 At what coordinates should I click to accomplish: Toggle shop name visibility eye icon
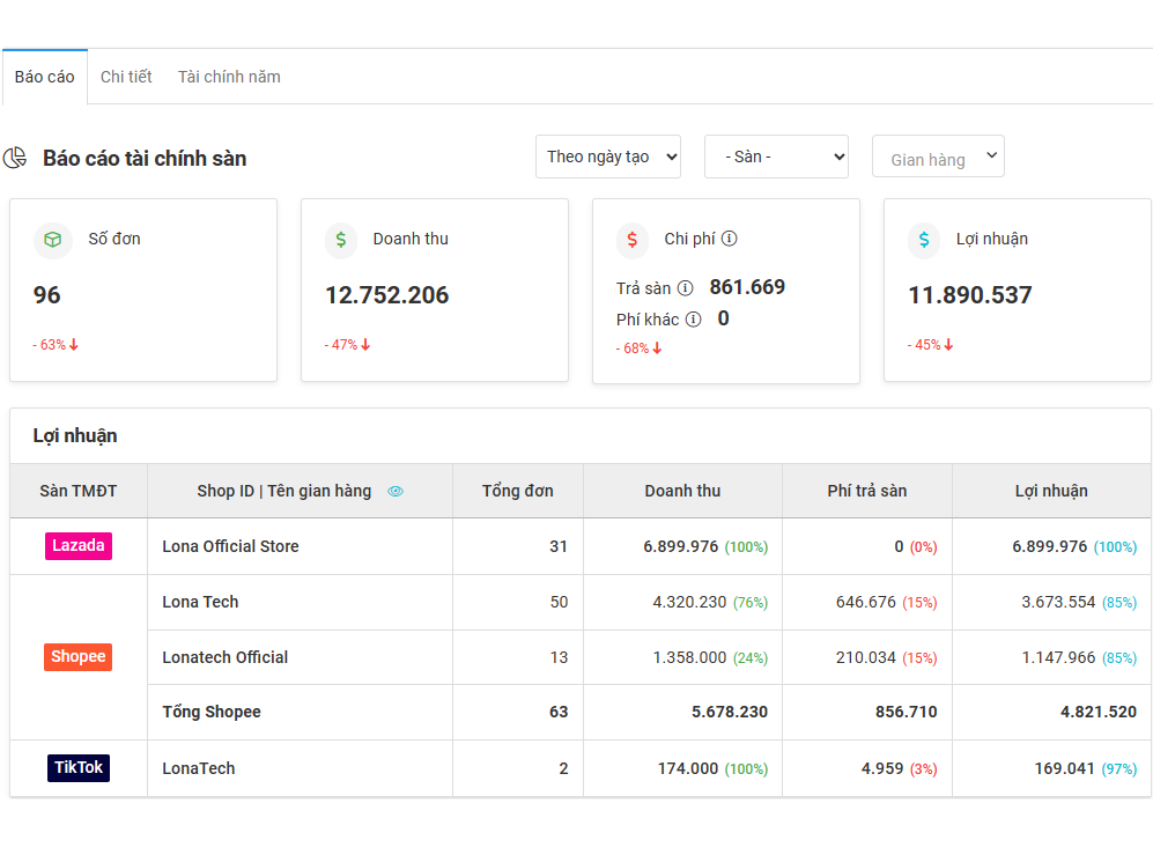click(x=395, y=491)
